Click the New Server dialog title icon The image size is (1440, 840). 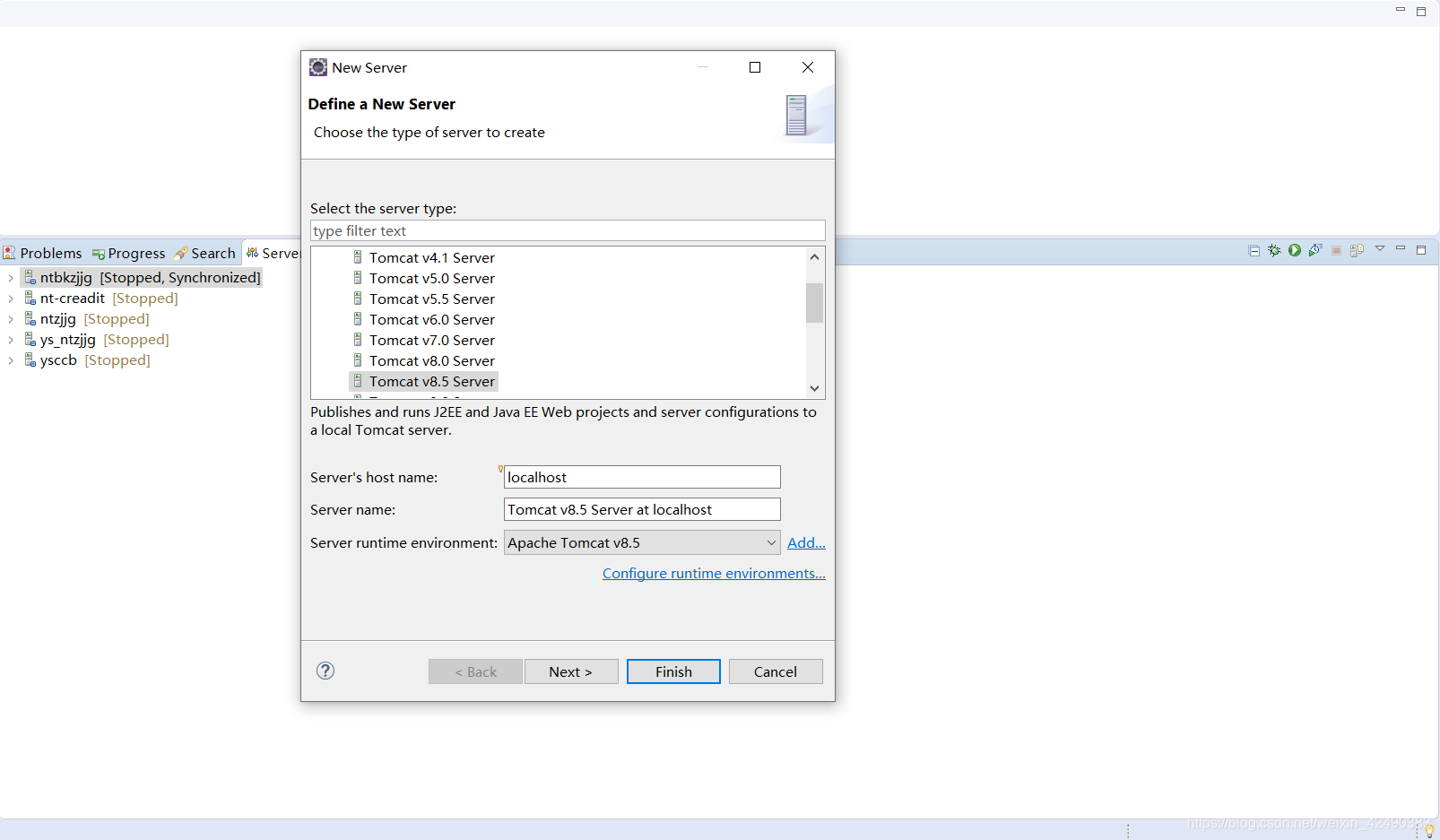(318, 67)
